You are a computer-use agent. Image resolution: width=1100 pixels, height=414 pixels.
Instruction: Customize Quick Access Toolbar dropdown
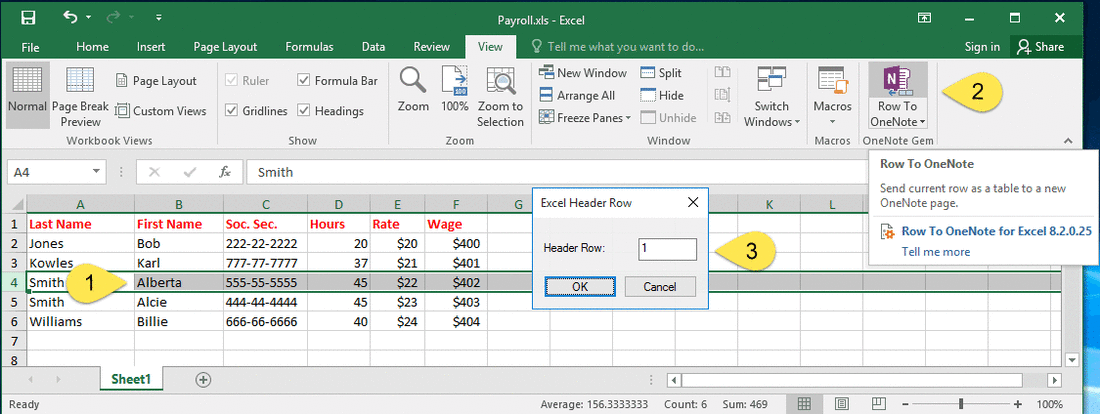(159, 17)
